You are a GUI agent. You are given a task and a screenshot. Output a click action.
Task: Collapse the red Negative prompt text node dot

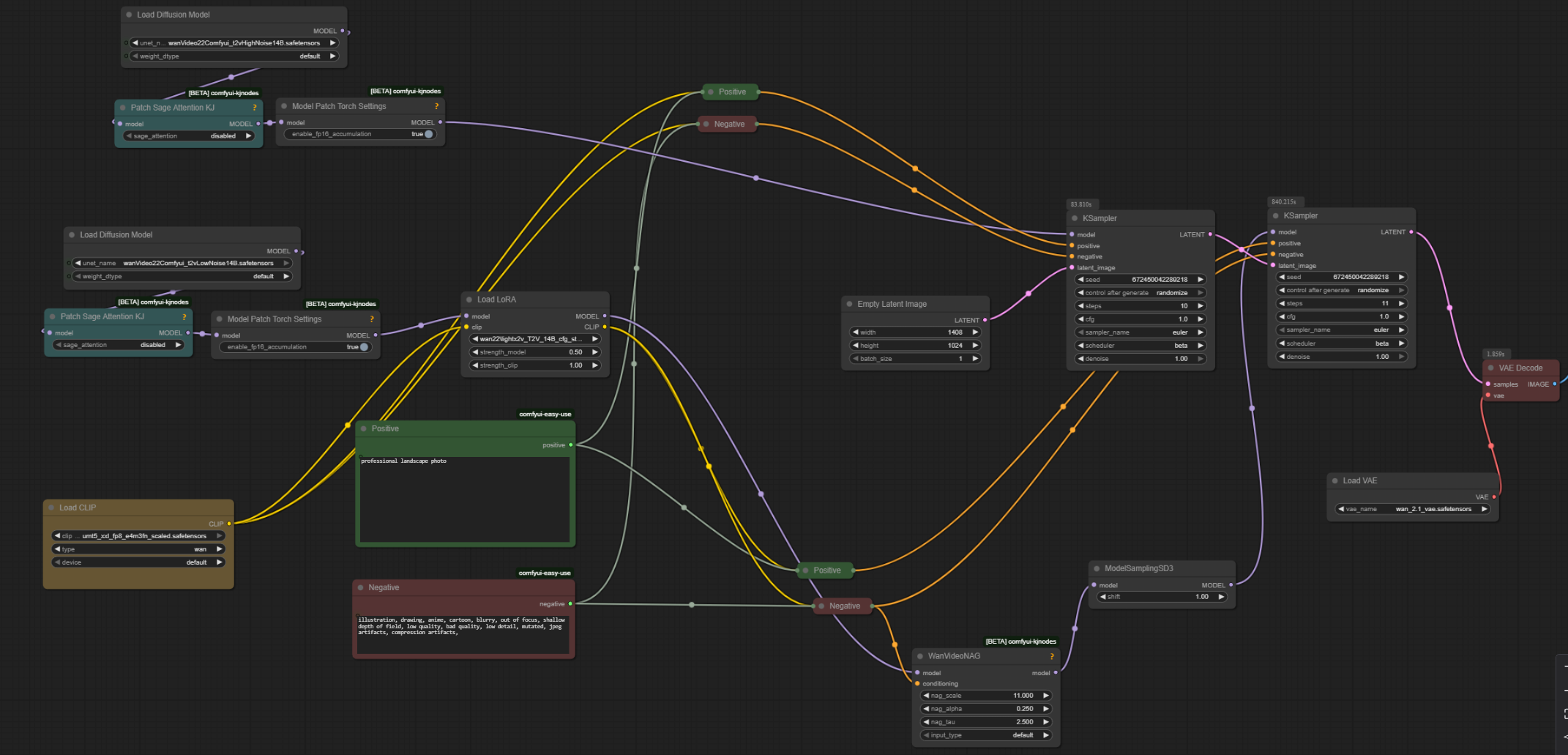click(x=361, y=587)
